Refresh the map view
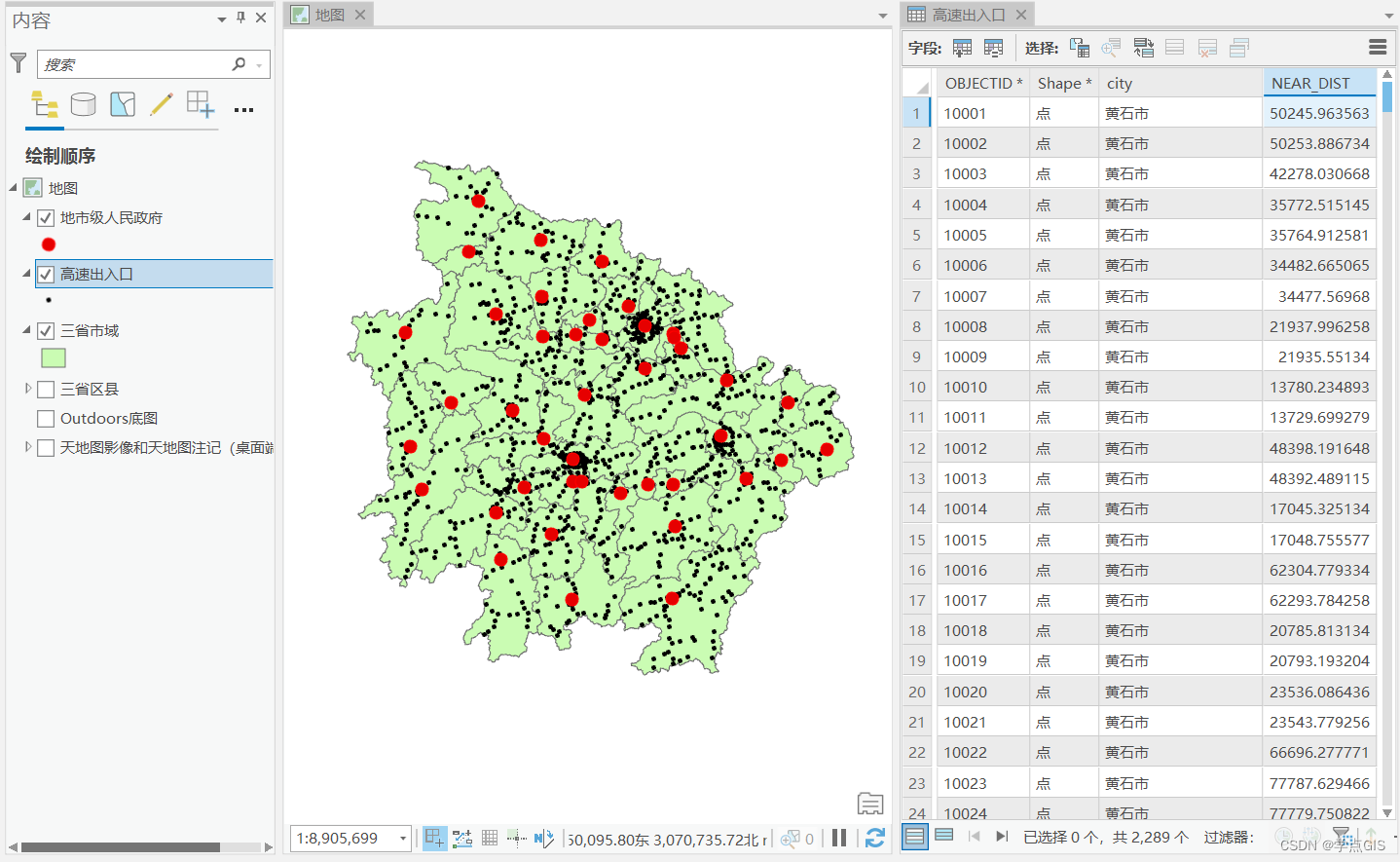Screen dimensions: 1400x862 [875, 838]
